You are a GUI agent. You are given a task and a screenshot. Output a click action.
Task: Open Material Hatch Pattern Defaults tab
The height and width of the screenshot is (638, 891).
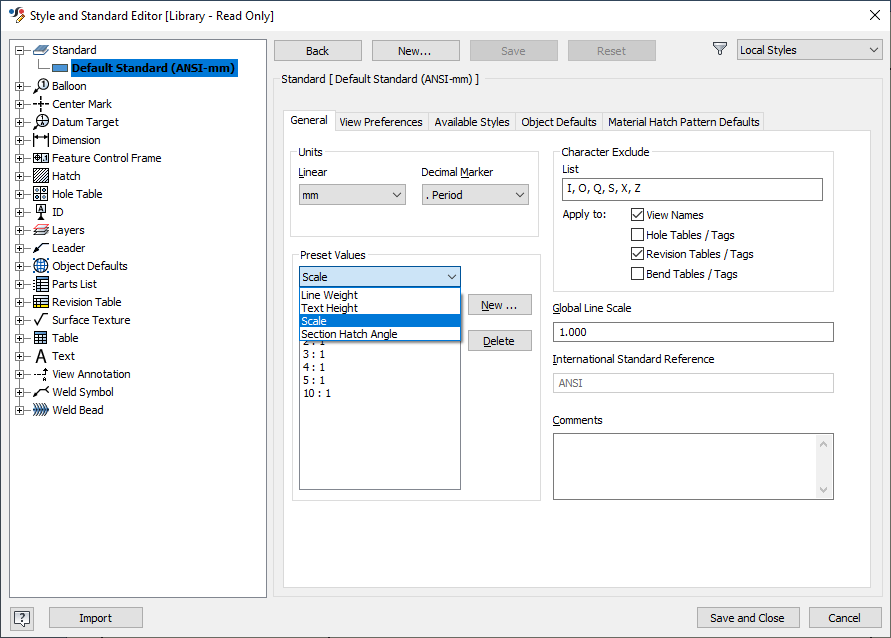click(684, 122)
